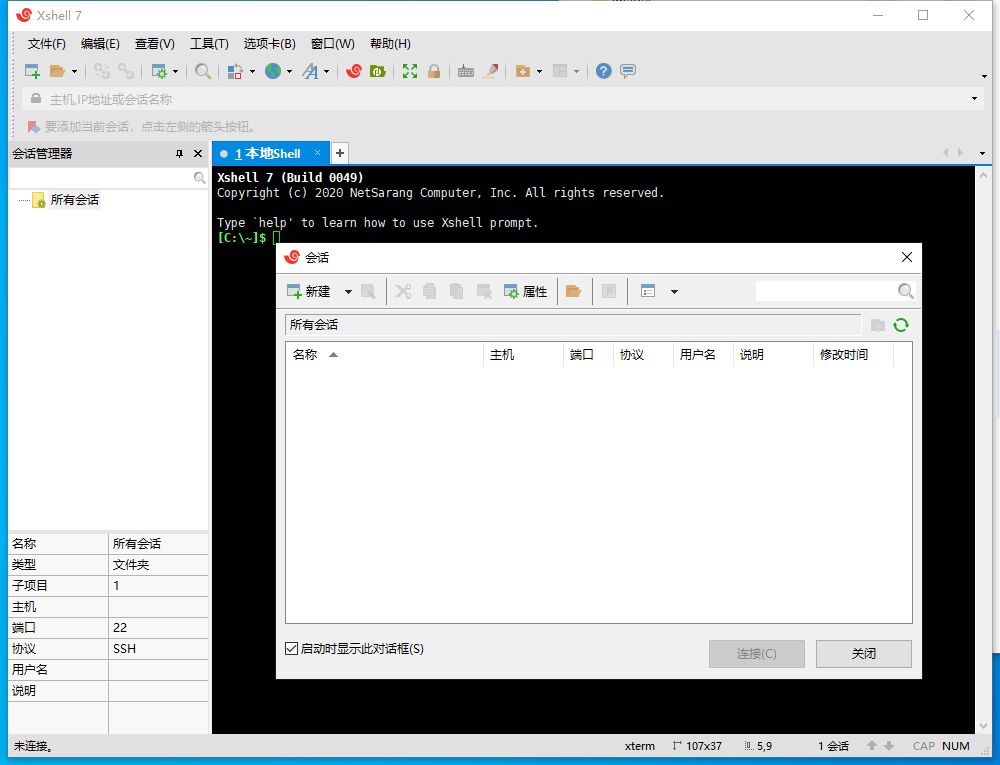Image resolution: width=1000 pixels, height=765 pixels.
Task: Open the tab list dropdown arrow
Action: pyautogui.click(x=982, y=153)
